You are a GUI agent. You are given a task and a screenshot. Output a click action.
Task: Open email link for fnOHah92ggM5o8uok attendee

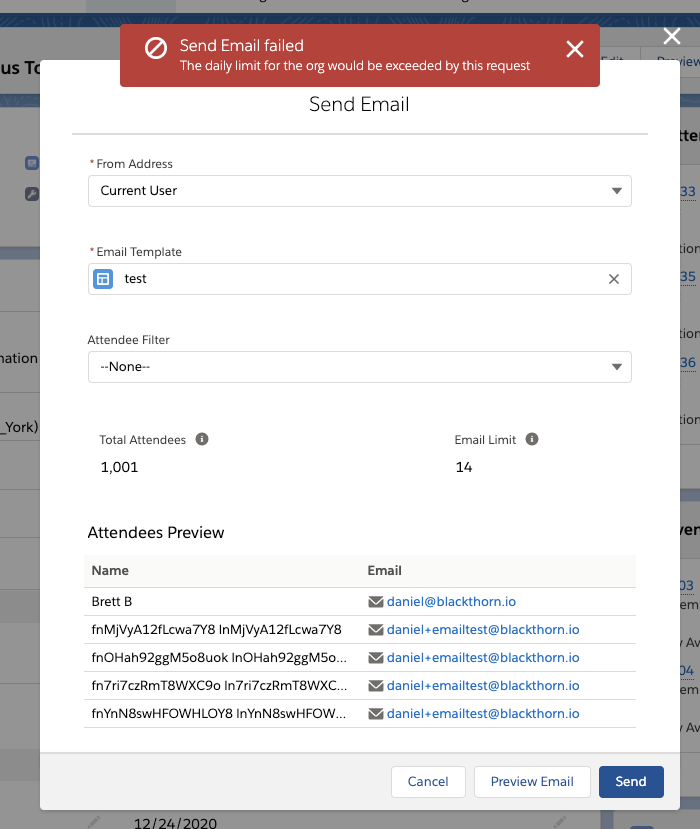483,658
